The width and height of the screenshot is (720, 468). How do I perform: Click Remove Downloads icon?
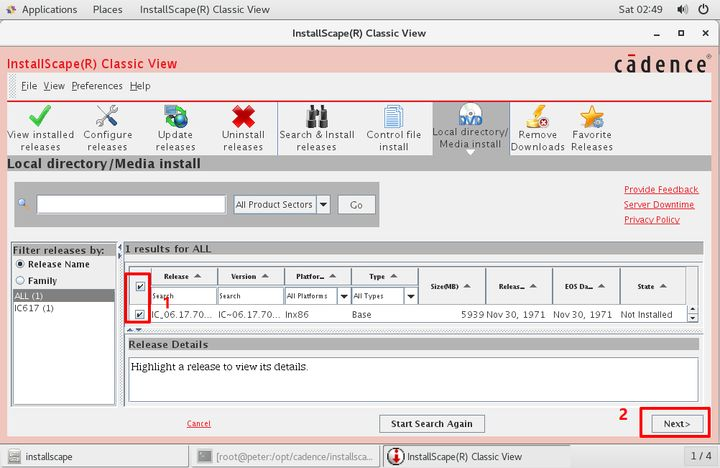[x=538, y=128]
